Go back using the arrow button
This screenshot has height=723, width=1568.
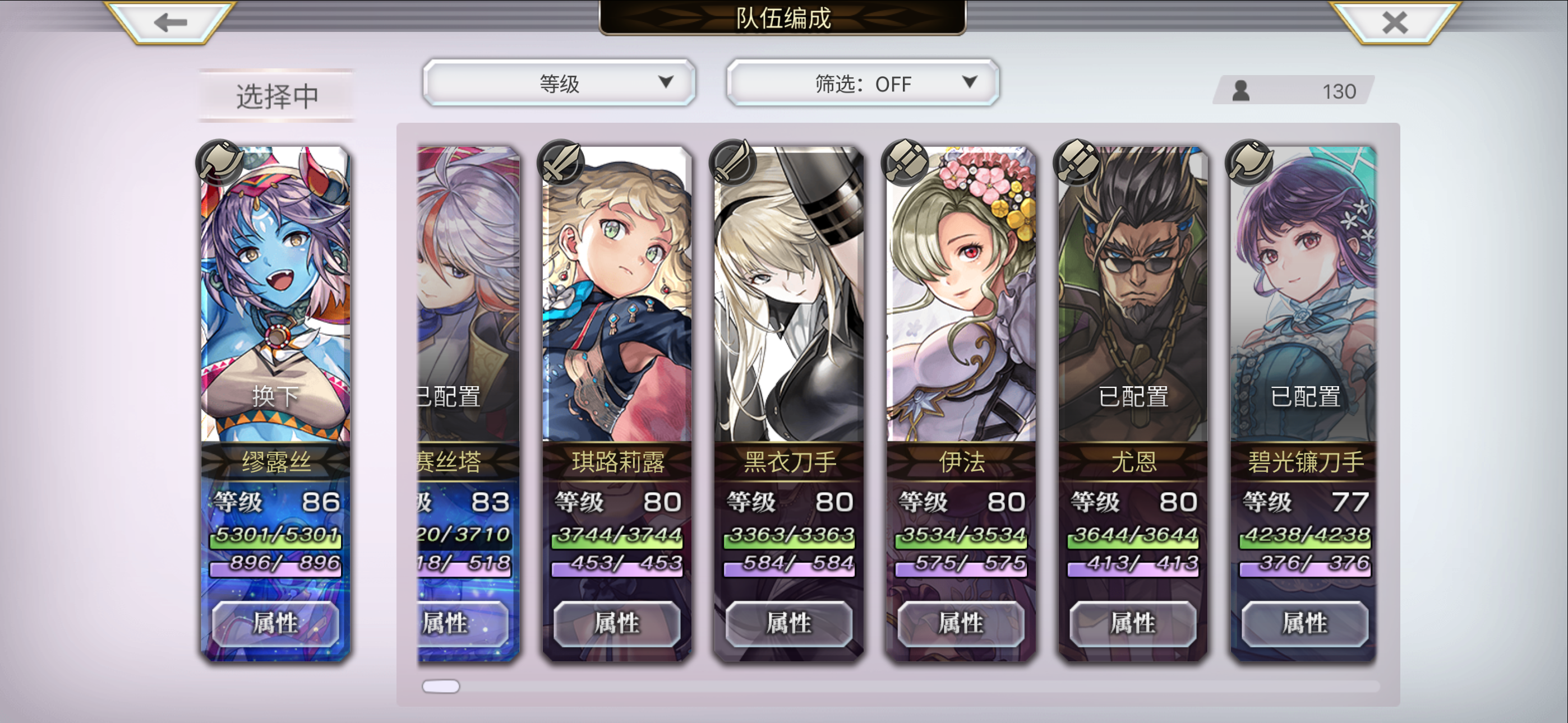[170, 22]
